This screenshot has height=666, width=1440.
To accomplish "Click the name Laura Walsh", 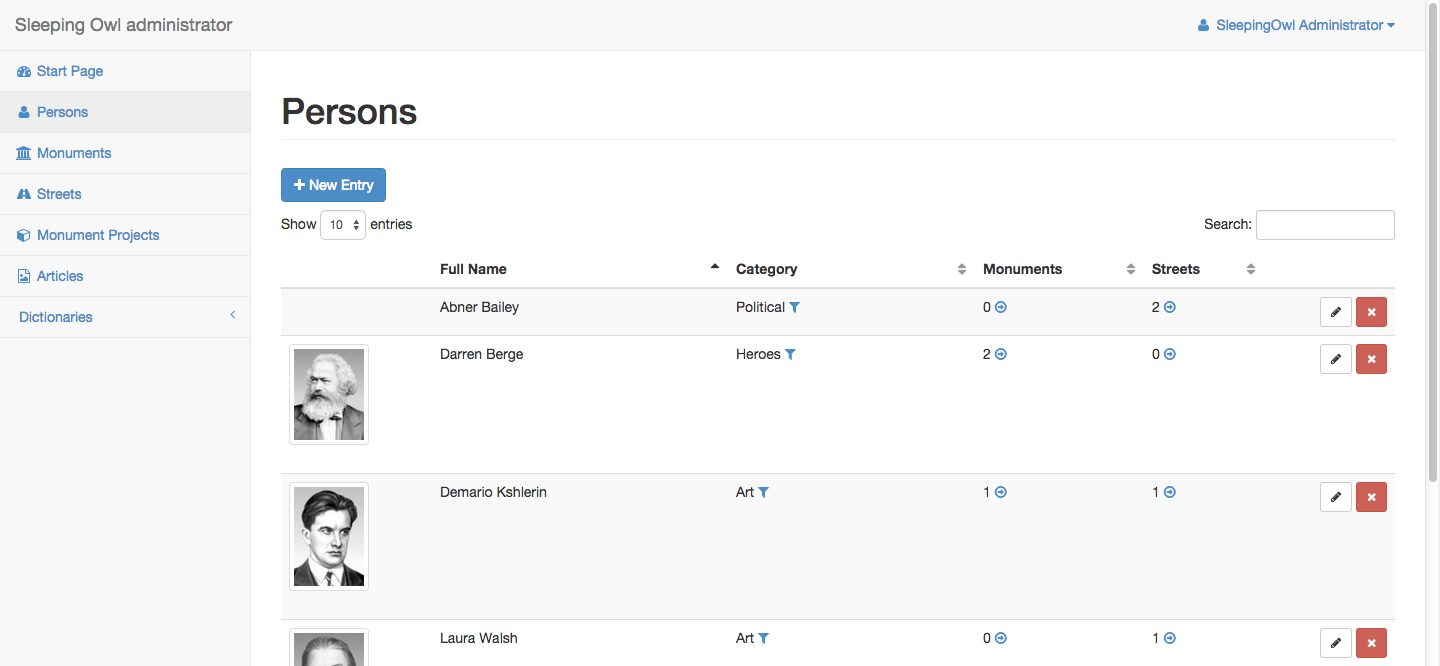I will click(478, 638).
